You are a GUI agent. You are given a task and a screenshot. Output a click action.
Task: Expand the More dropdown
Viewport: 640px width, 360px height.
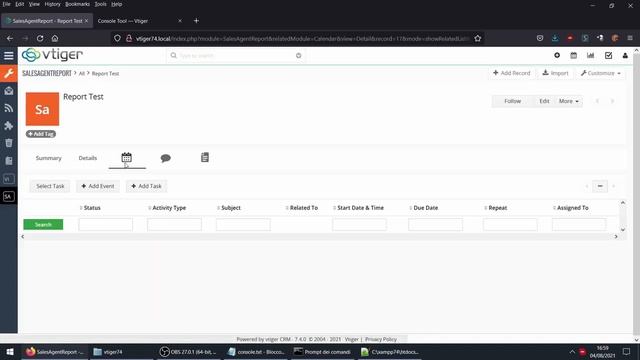[x=569, y=101]
